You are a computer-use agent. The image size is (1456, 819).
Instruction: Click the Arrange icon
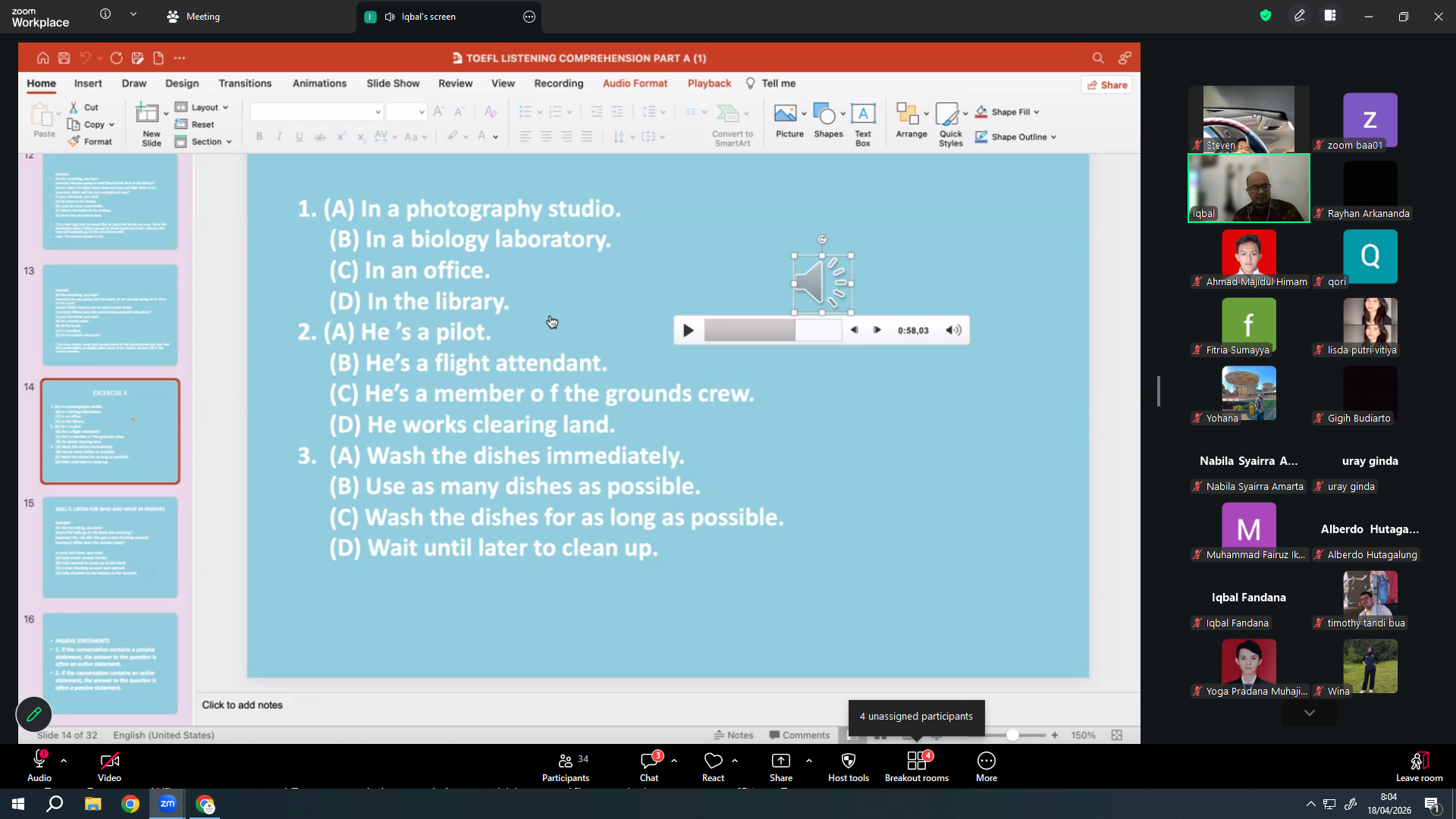(908, 114)
